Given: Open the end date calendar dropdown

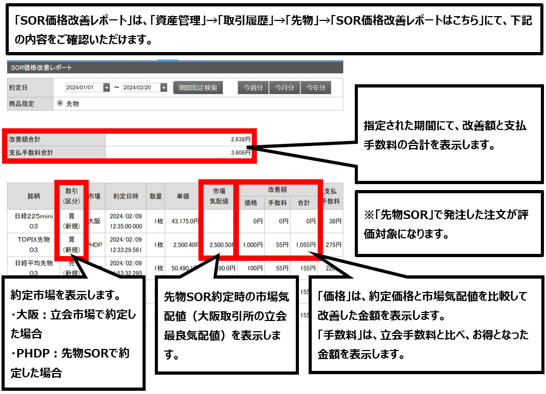Looking at the screenshot, I should pos(164,88).
